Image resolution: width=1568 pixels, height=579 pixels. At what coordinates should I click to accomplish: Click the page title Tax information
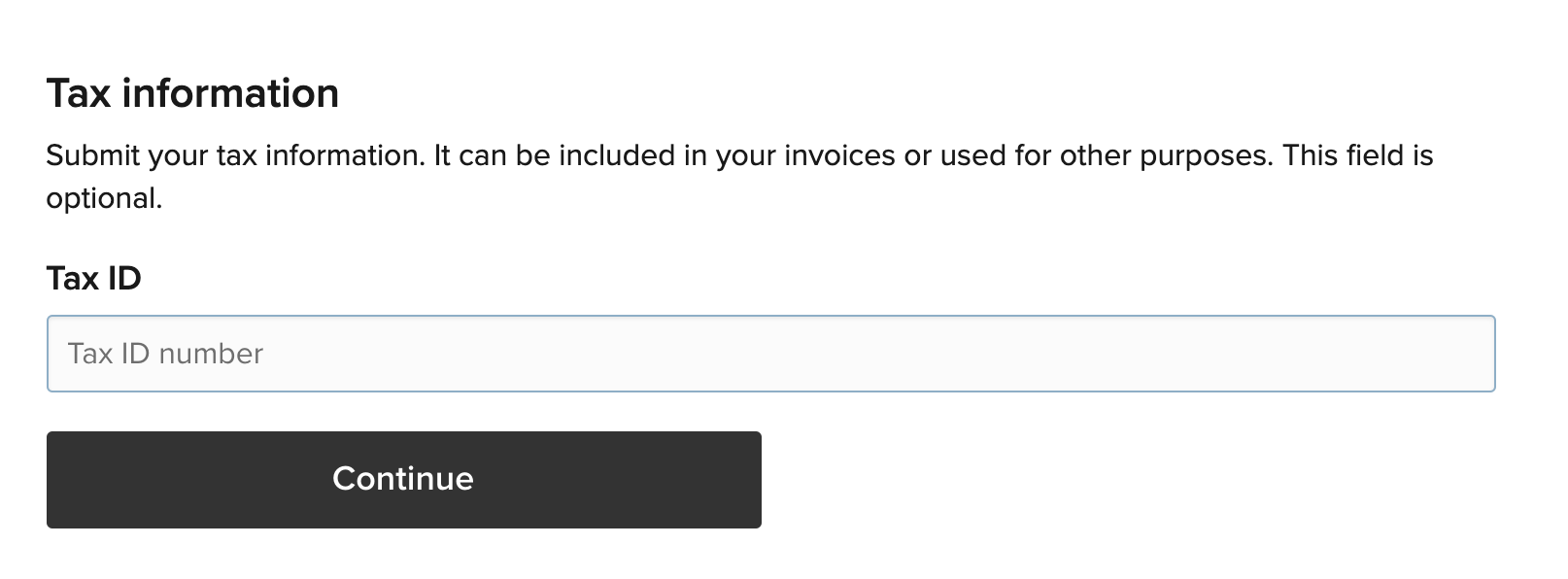click(193, 92)
